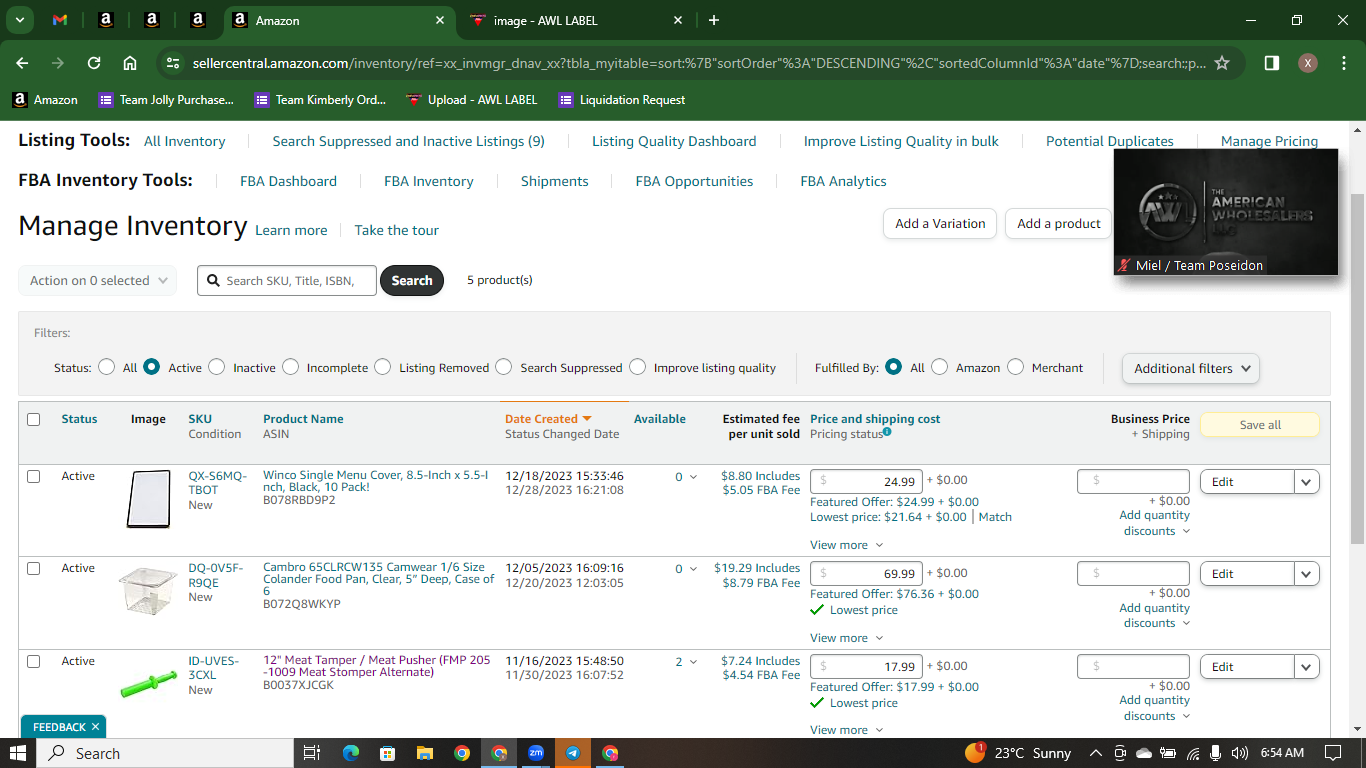
Task: Go back to the previous page
Action: point(23,63)
